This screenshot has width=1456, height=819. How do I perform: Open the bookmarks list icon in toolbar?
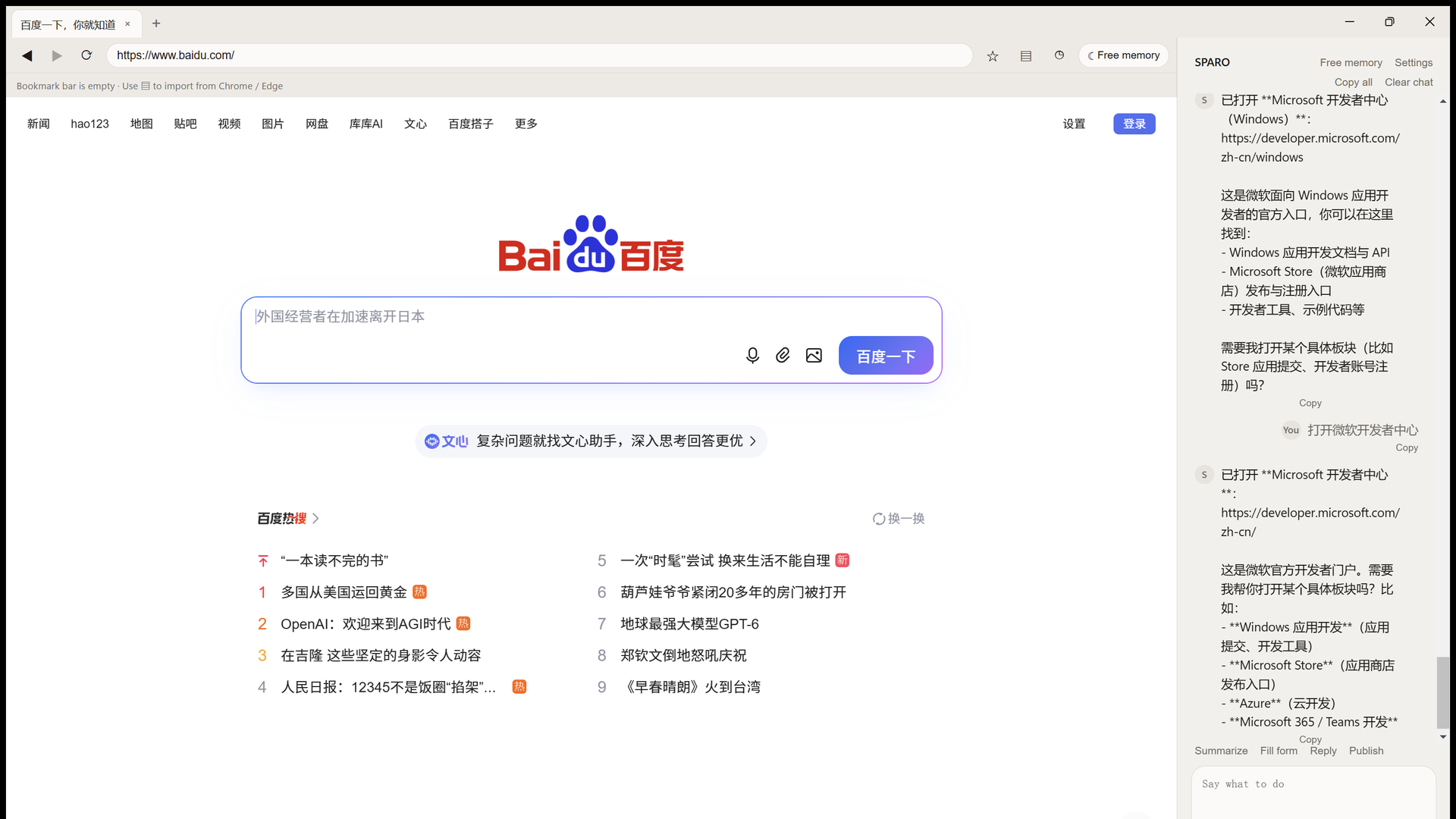[1026, 55]
